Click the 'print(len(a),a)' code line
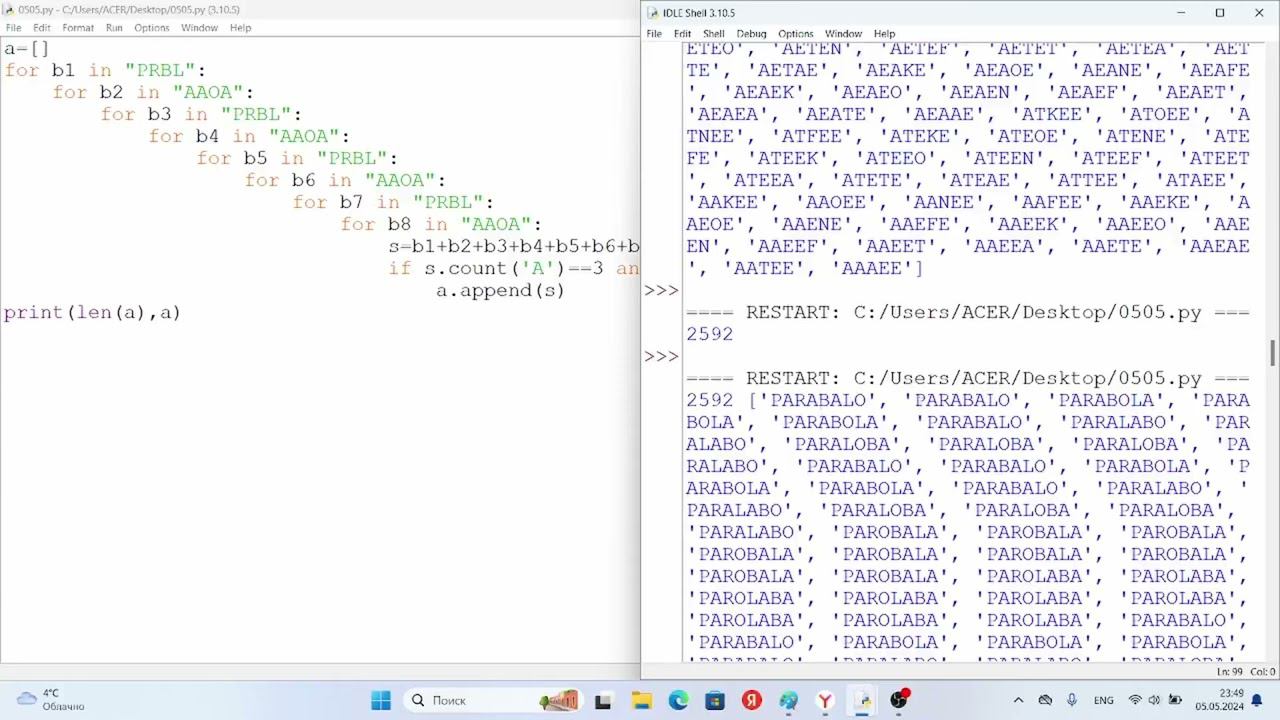 [92, 312]
